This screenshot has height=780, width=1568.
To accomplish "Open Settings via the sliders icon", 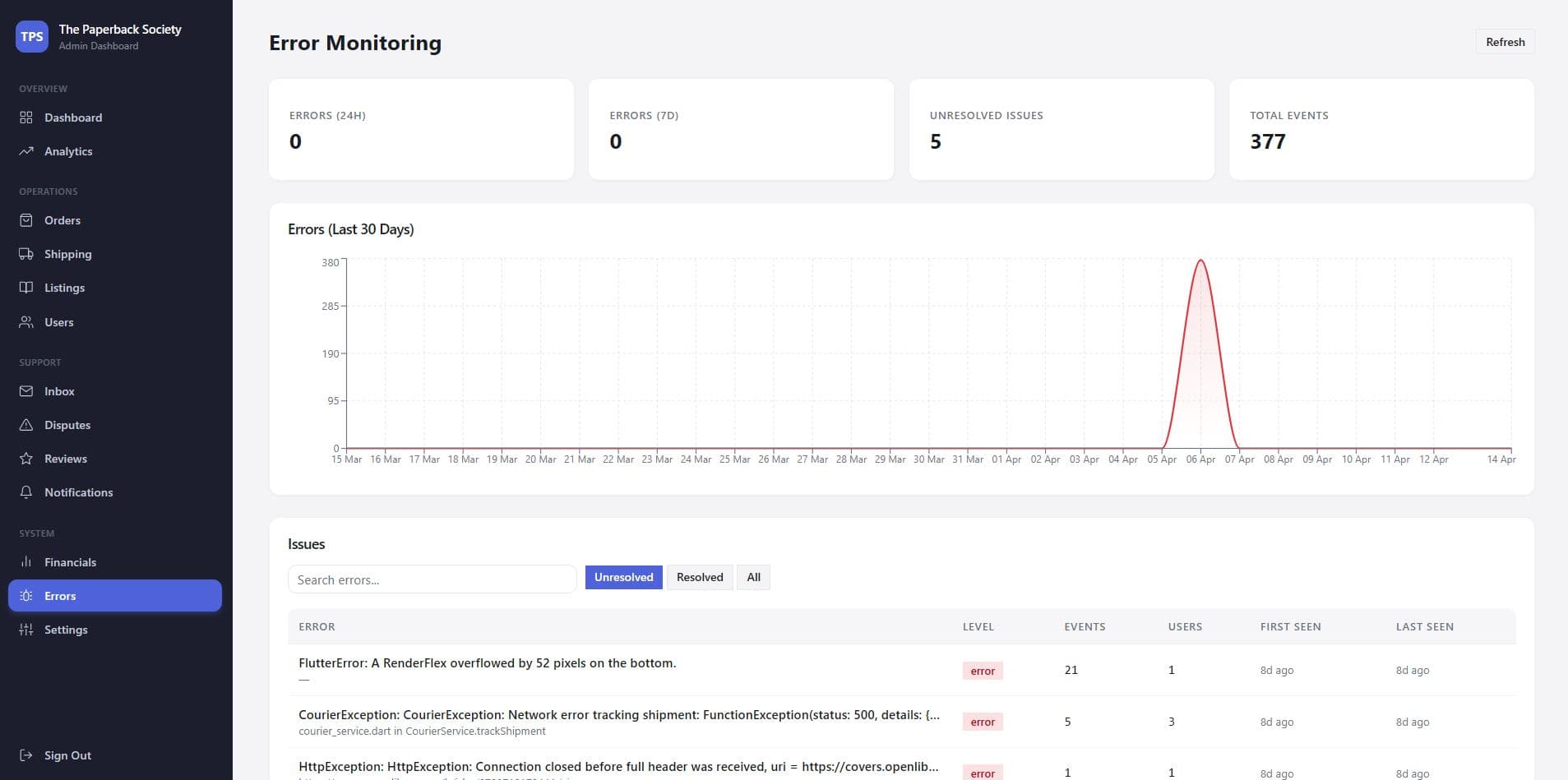I will point(26,630).
